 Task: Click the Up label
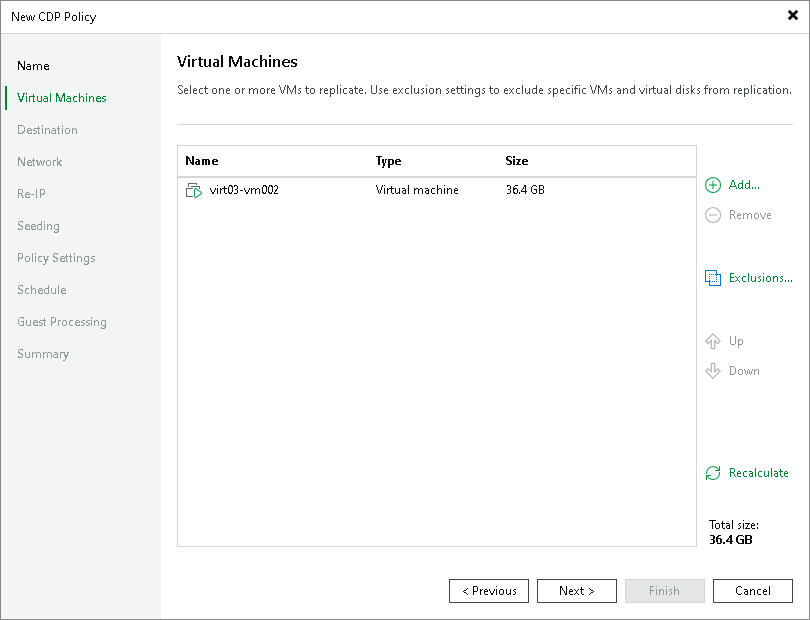point(736,341)
